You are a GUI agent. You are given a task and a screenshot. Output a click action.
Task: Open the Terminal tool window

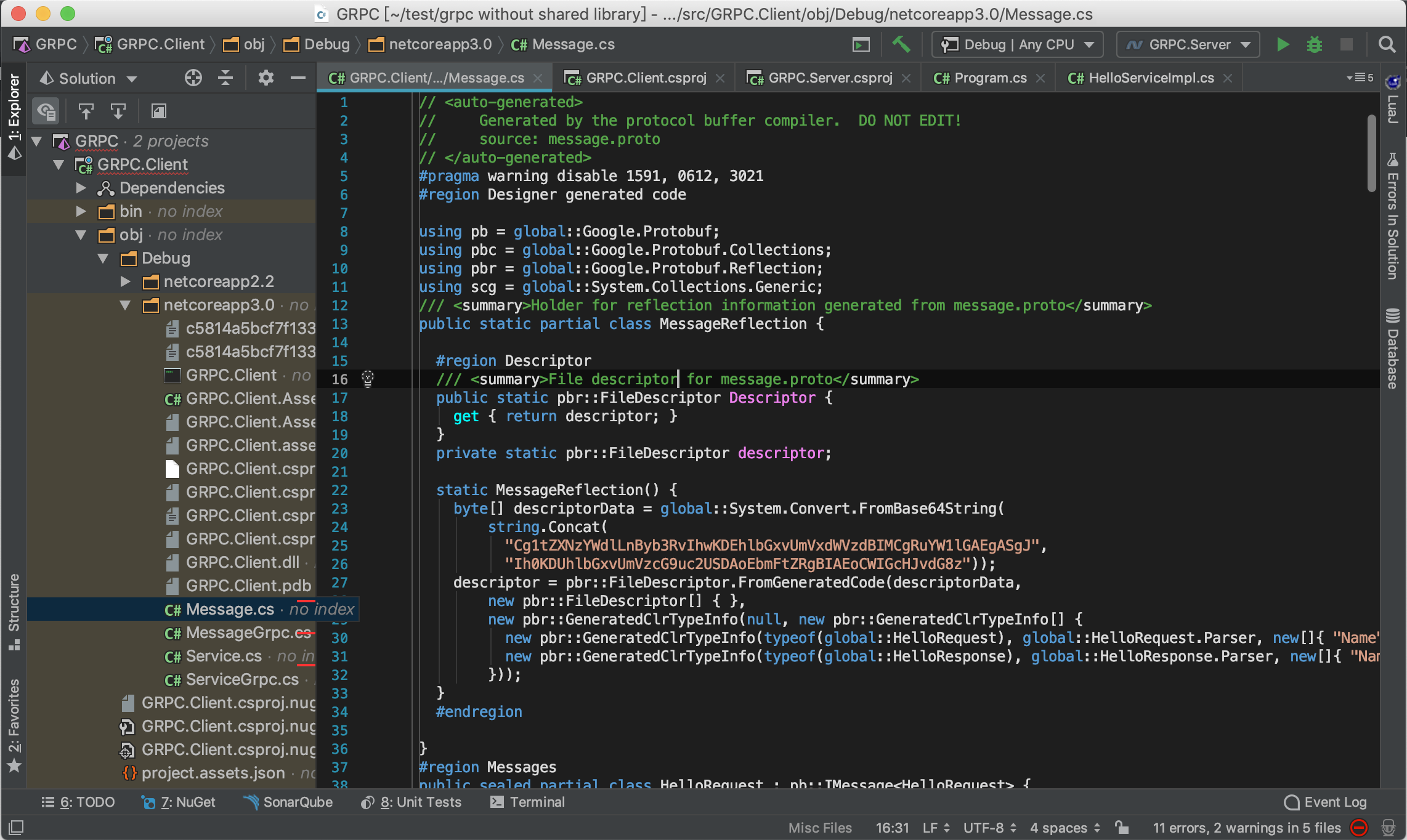[528, 802]
